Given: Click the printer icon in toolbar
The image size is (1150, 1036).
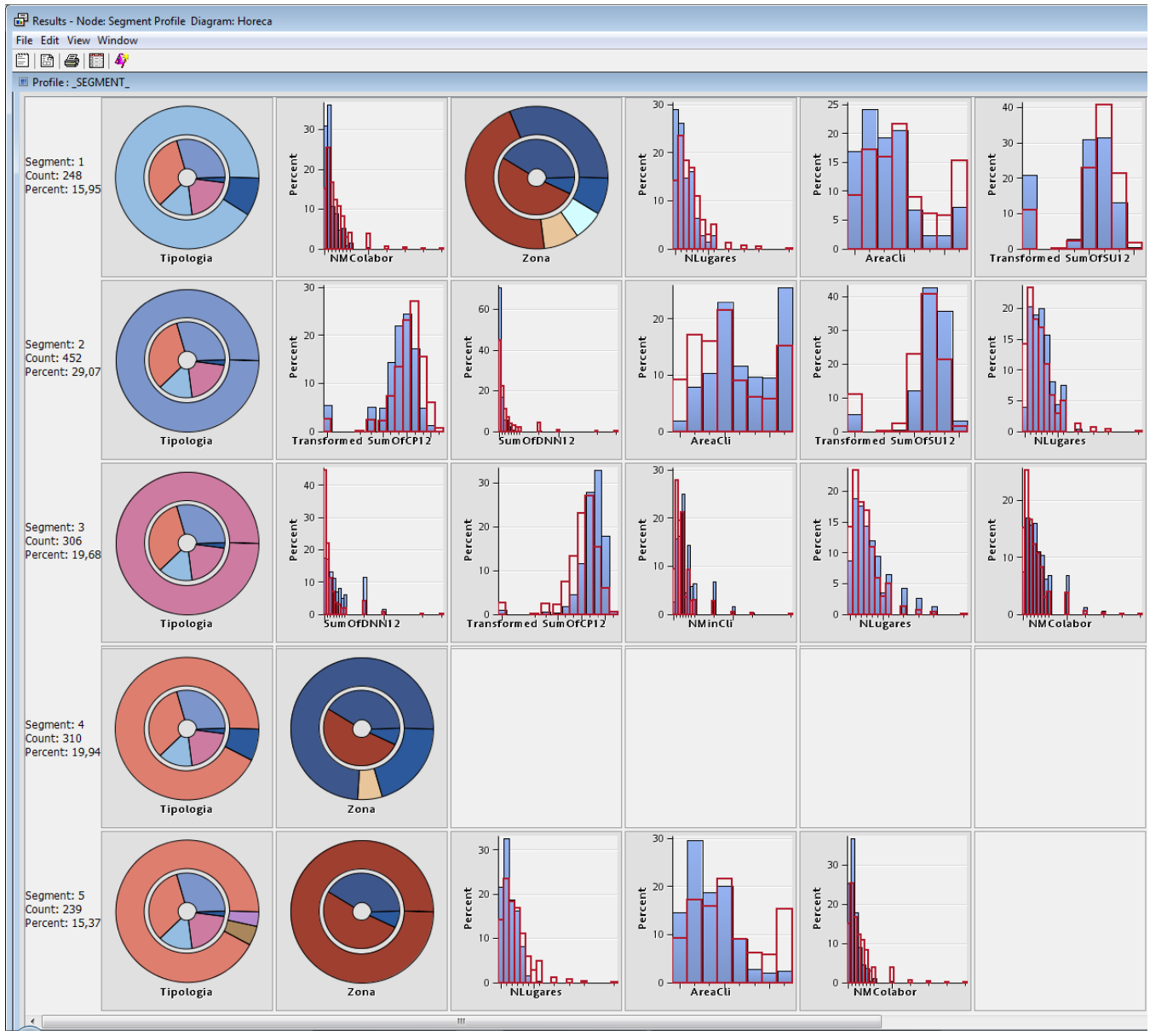Looking at the screenshot, I should click(72, 60).
